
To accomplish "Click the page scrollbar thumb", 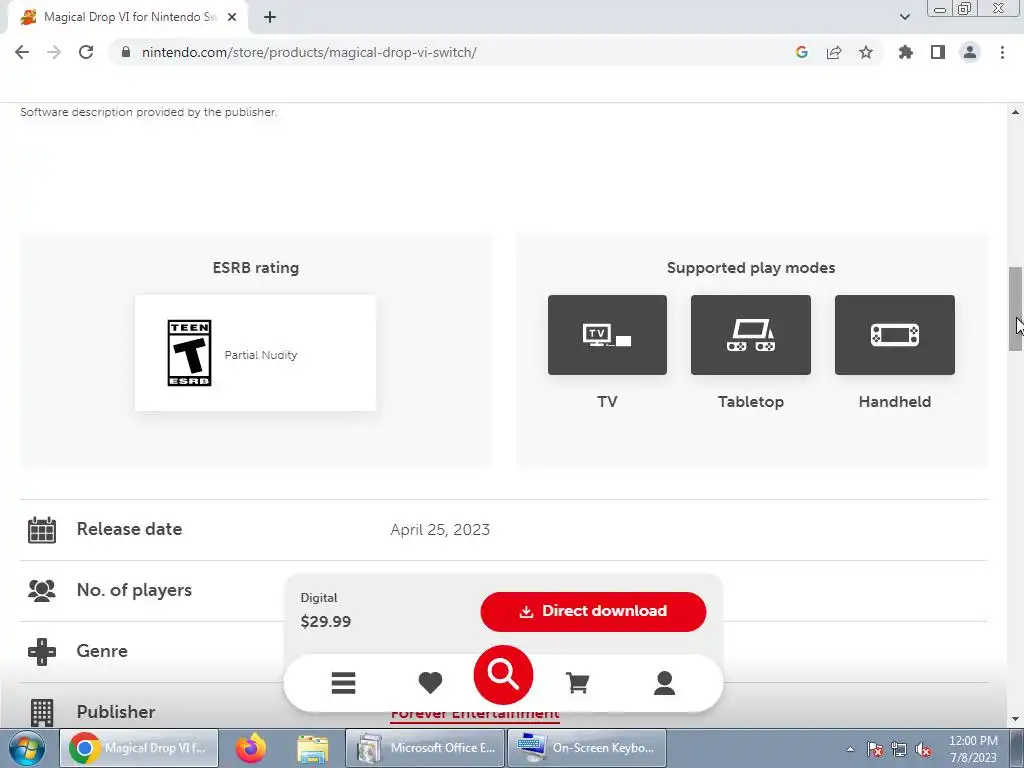I will point(1015,309).
